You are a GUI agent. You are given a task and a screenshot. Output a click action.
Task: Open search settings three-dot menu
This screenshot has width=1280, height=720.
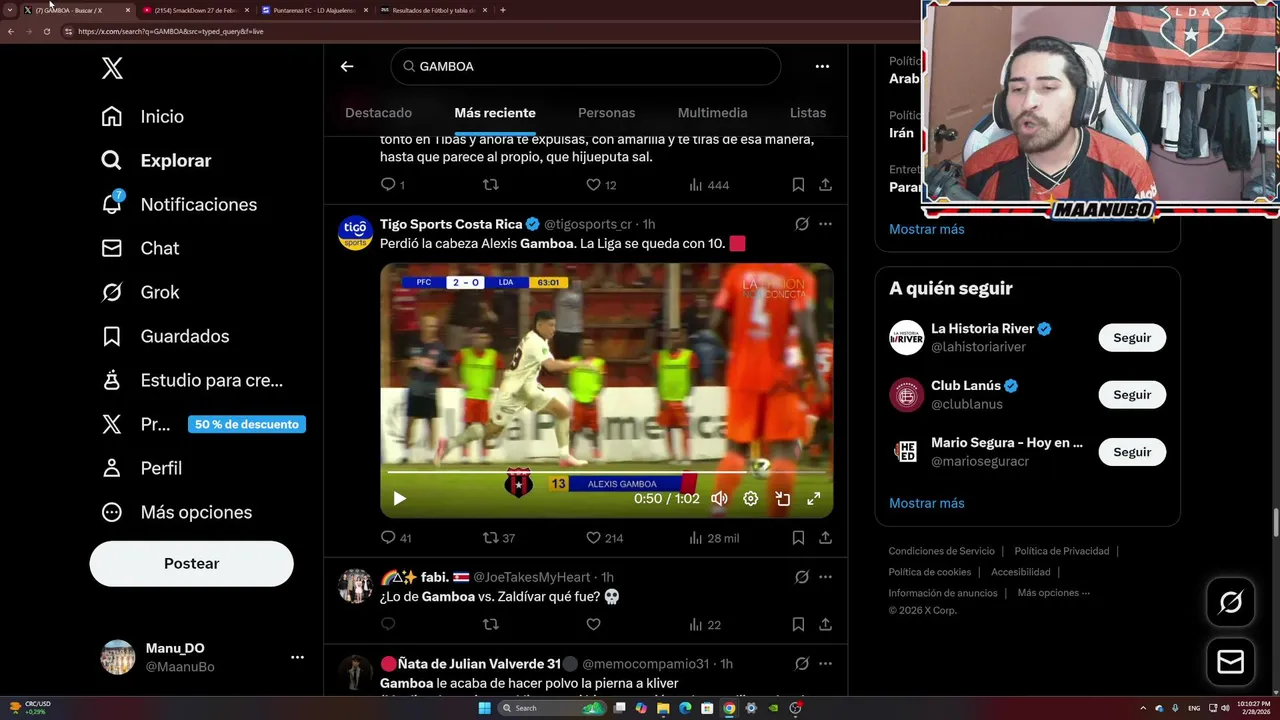[822, 66]
